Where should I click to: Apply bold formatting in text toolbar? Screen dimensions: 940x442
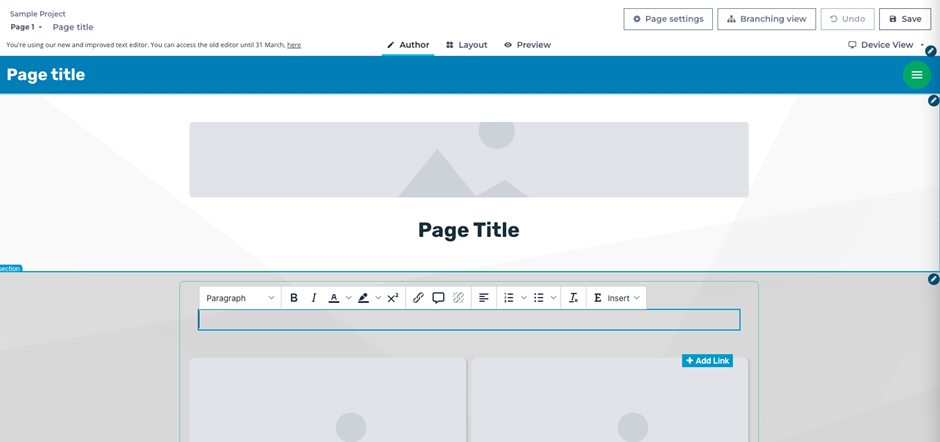point(294,298)
